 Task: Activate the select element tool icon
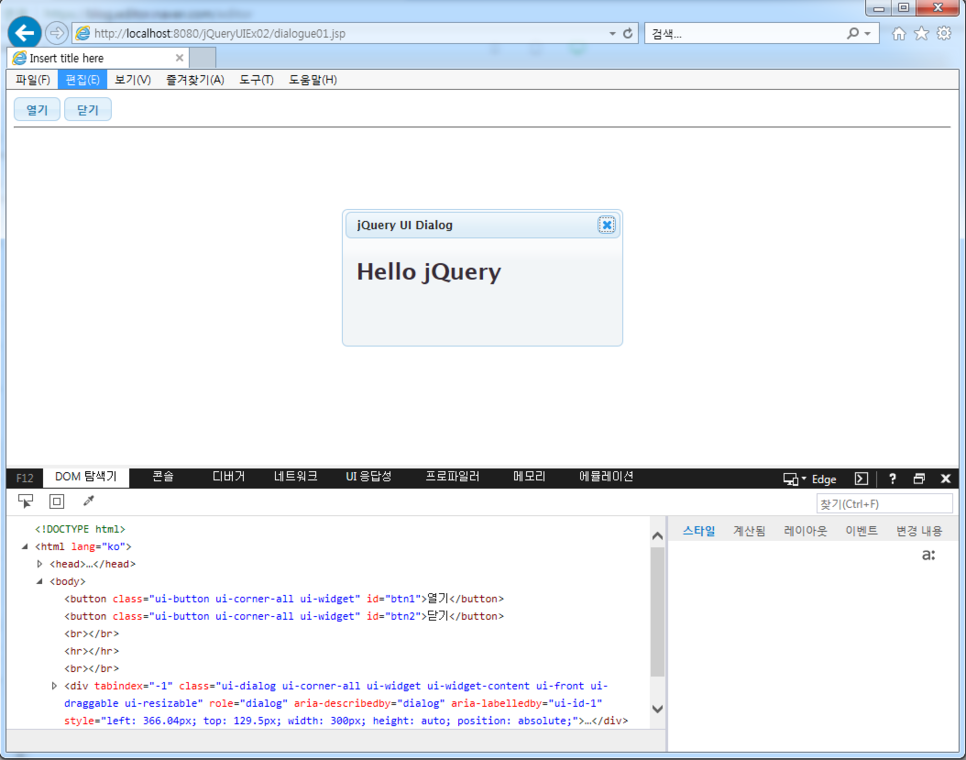[x=25, y=501]
